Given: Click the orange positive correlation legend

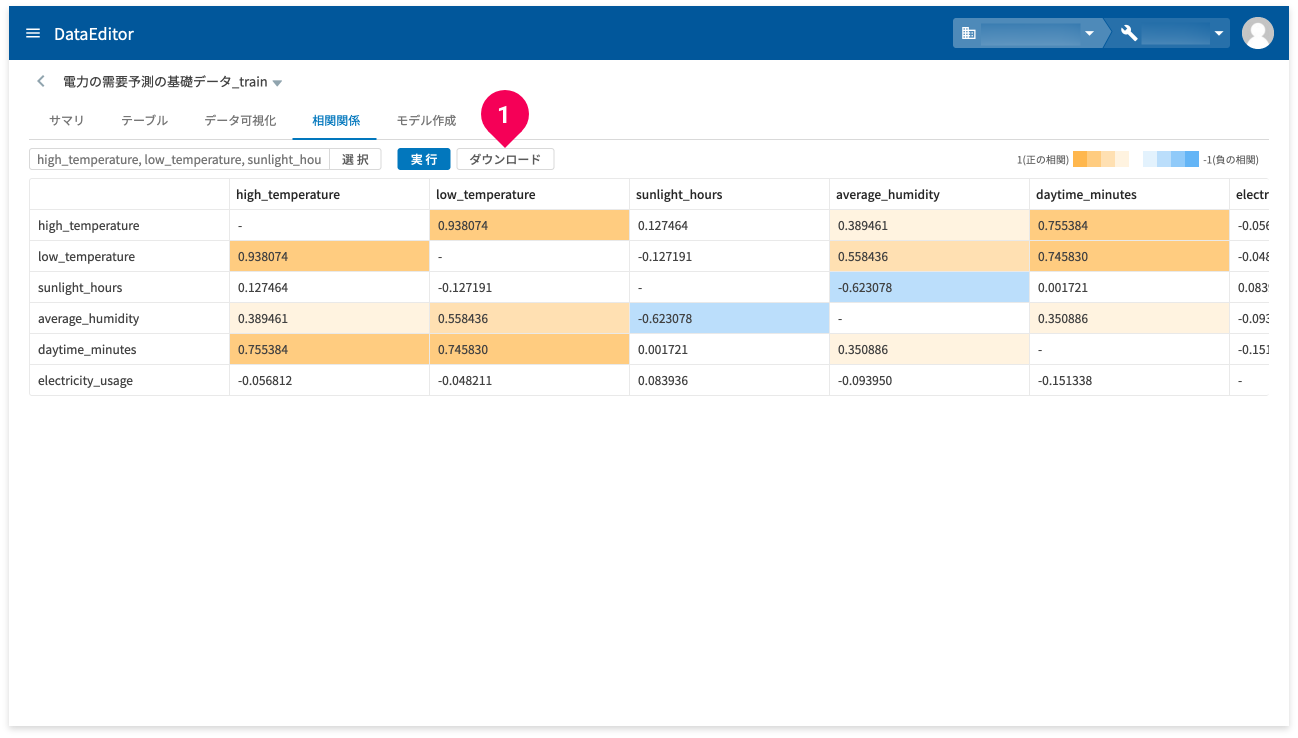Looking at the screenshot, I should (1100, 159).
